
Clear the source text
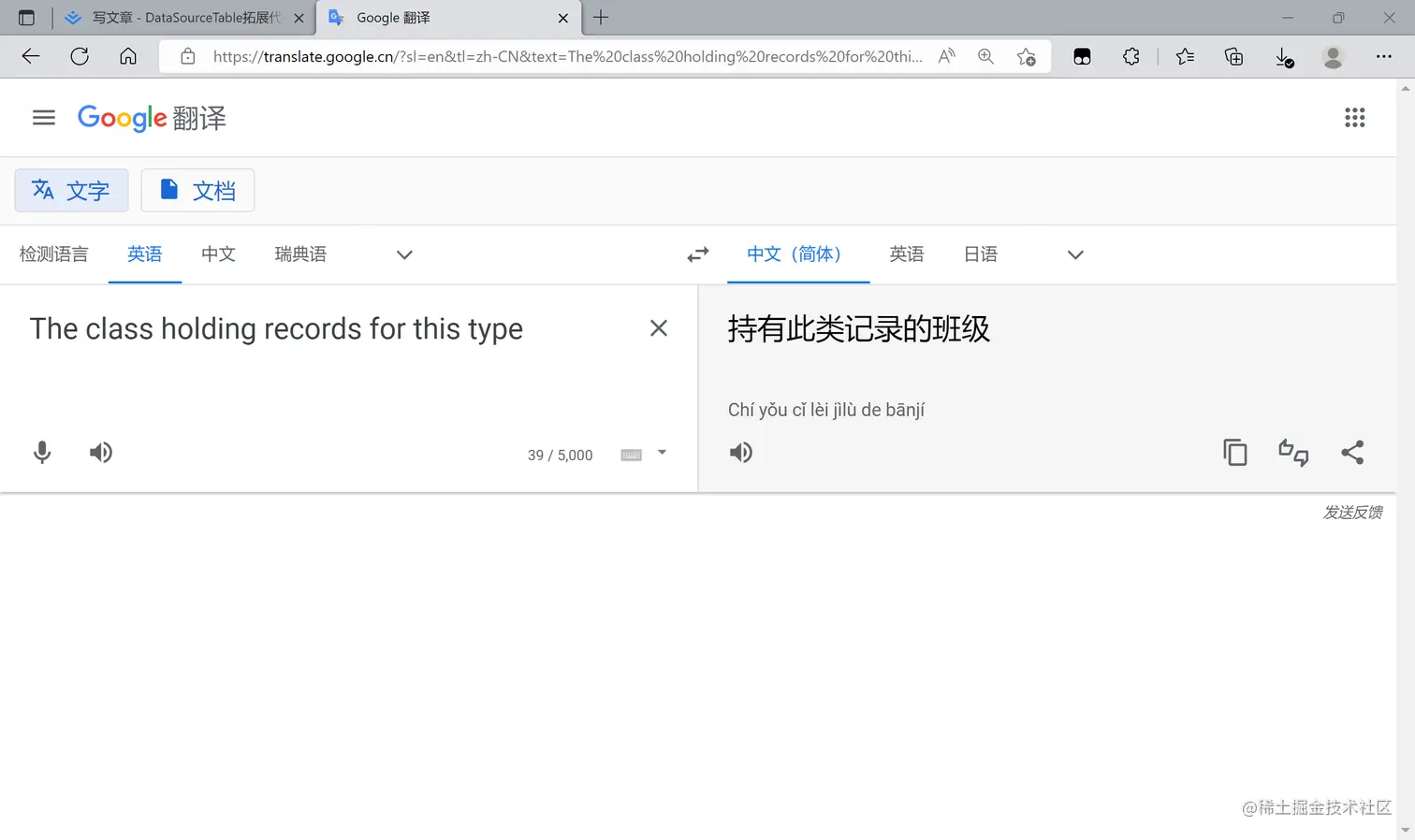pyautogui.click(x=659, y=328)
